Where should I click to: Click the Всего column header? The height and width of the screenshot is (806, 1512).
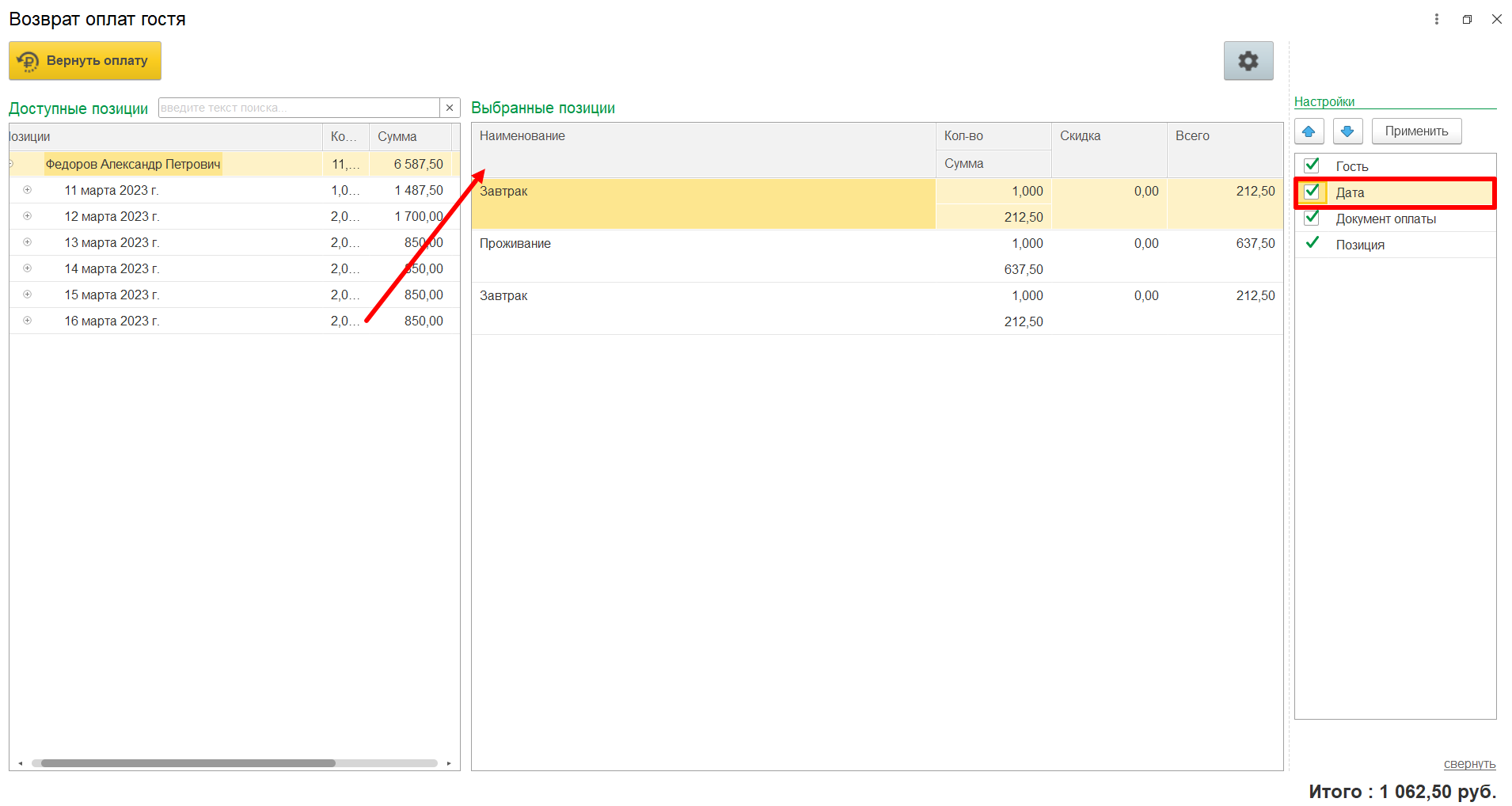point(1225,150)
